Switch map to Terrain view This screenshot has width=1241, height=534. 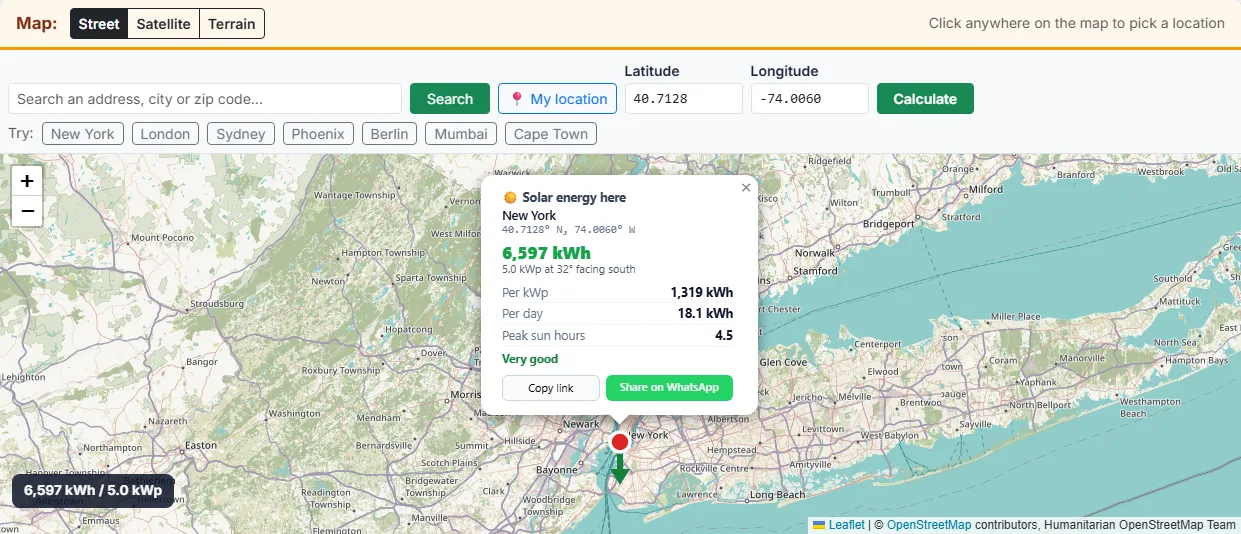click(x=232, y=24)
